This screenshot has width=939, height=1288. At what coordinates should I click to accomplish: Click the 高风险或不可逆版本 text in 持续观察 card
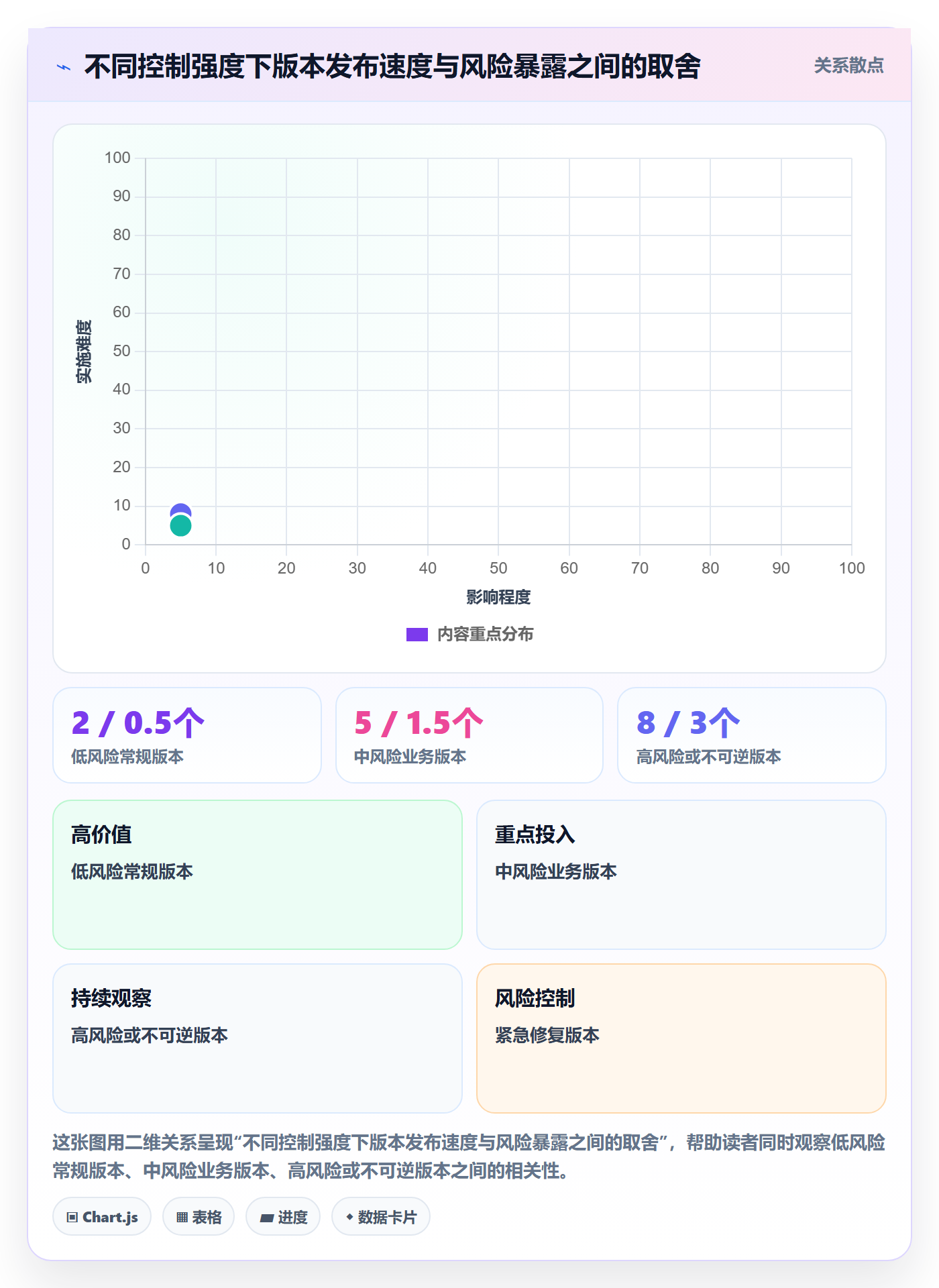click(150, 1035)
